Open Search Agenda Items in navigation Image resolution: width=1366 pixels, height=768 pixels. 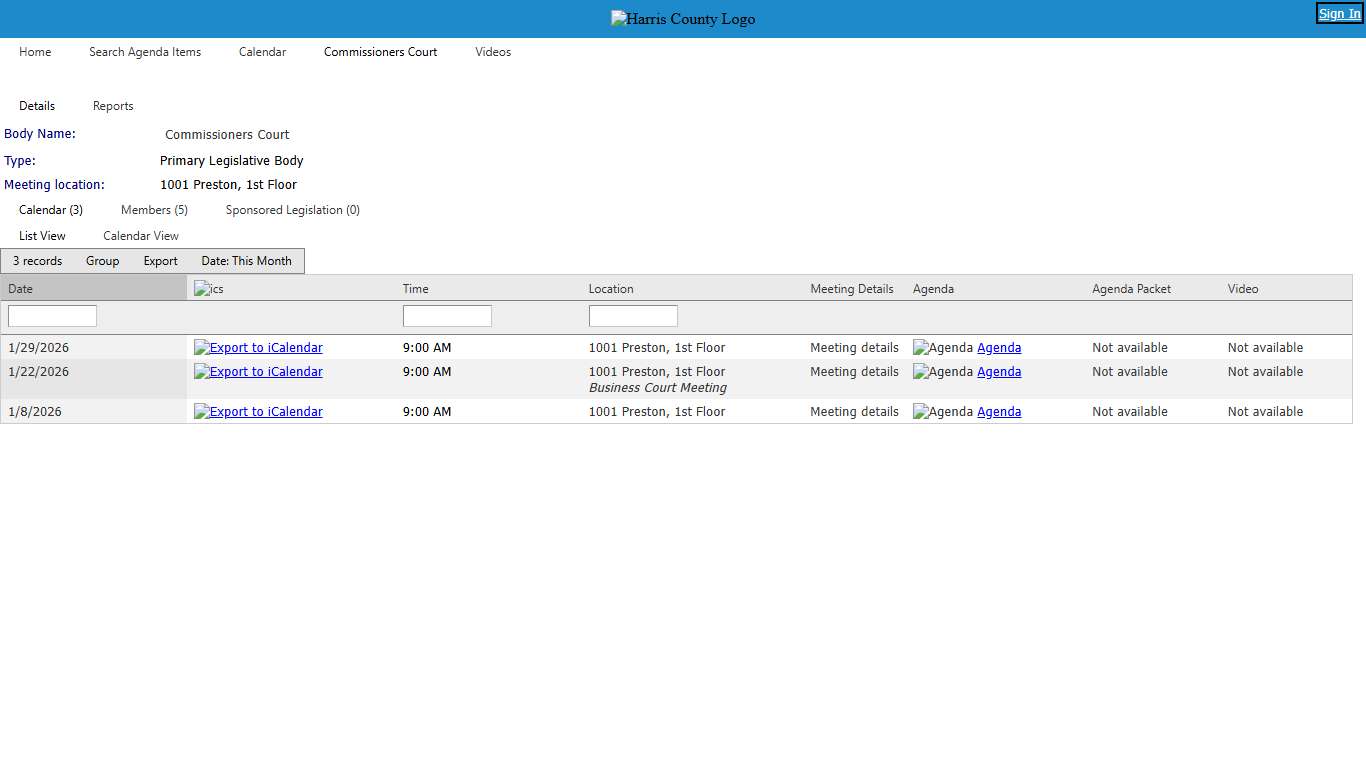pos(145,52)
